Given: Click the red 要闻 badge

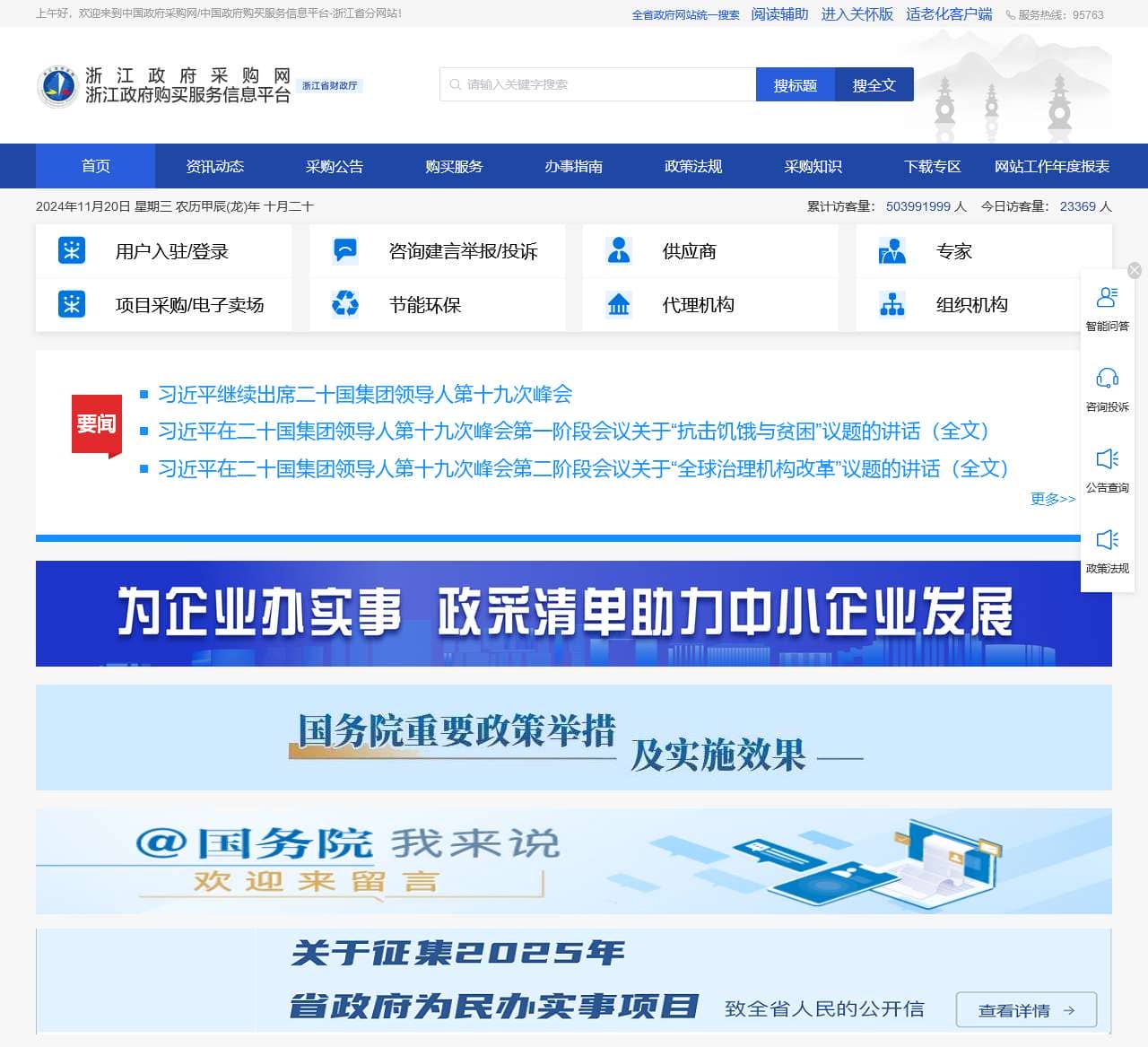Looking at the screenshot, I should [97, 425].
